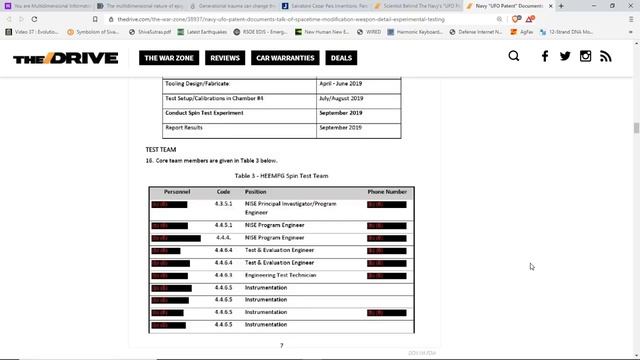The height and width of the screenshot is (360, 640).
Task: Click the padlock site info icon
Action: (x=111, y=19)
